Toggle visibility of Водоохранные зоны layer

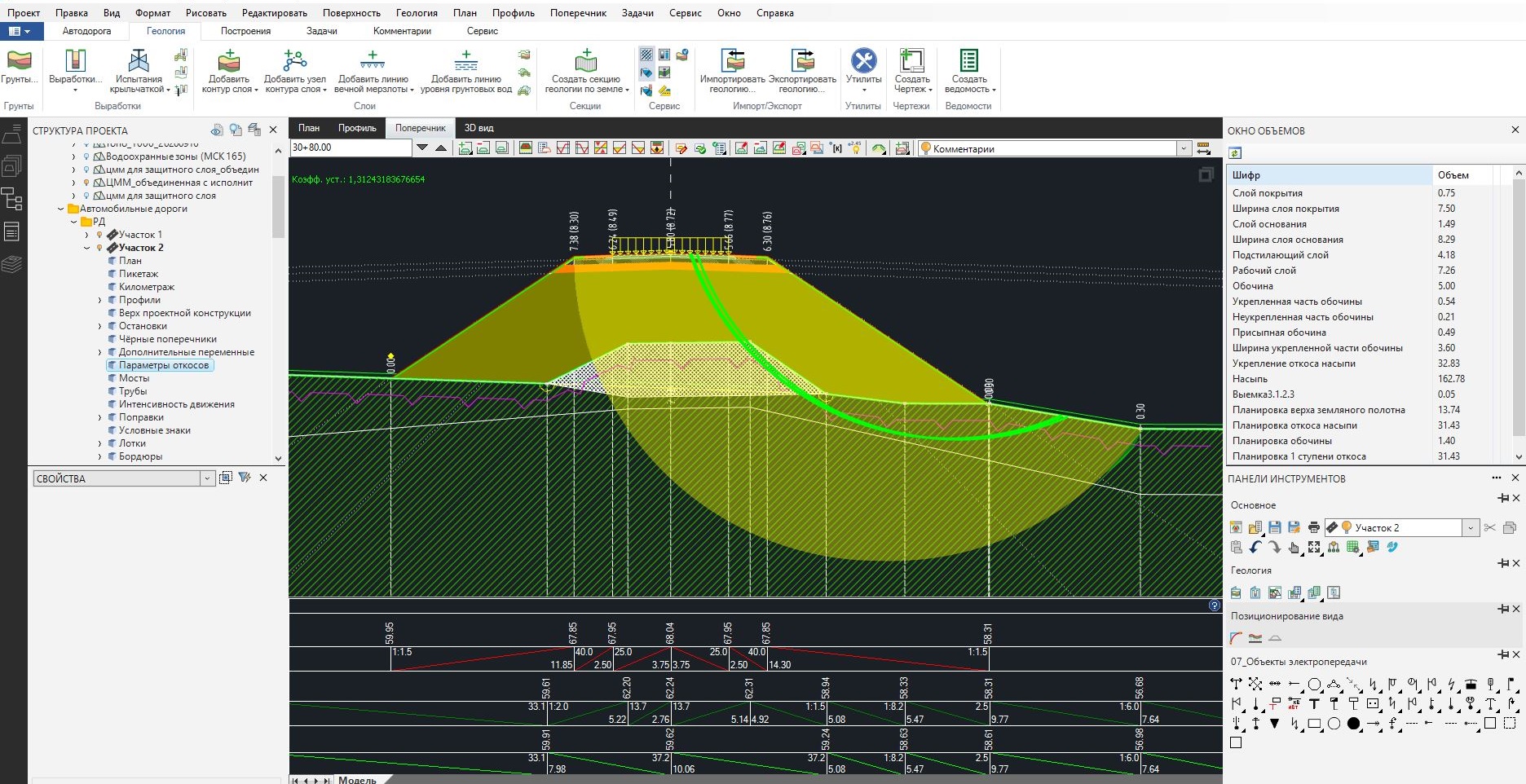[86, 156]
